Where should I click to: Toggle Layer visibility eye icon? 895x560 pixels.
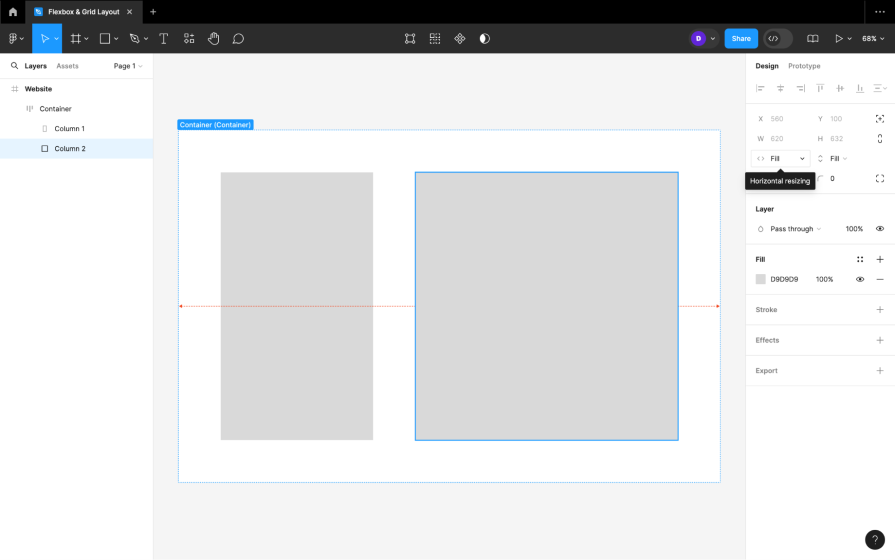click(x=880, y=229)
